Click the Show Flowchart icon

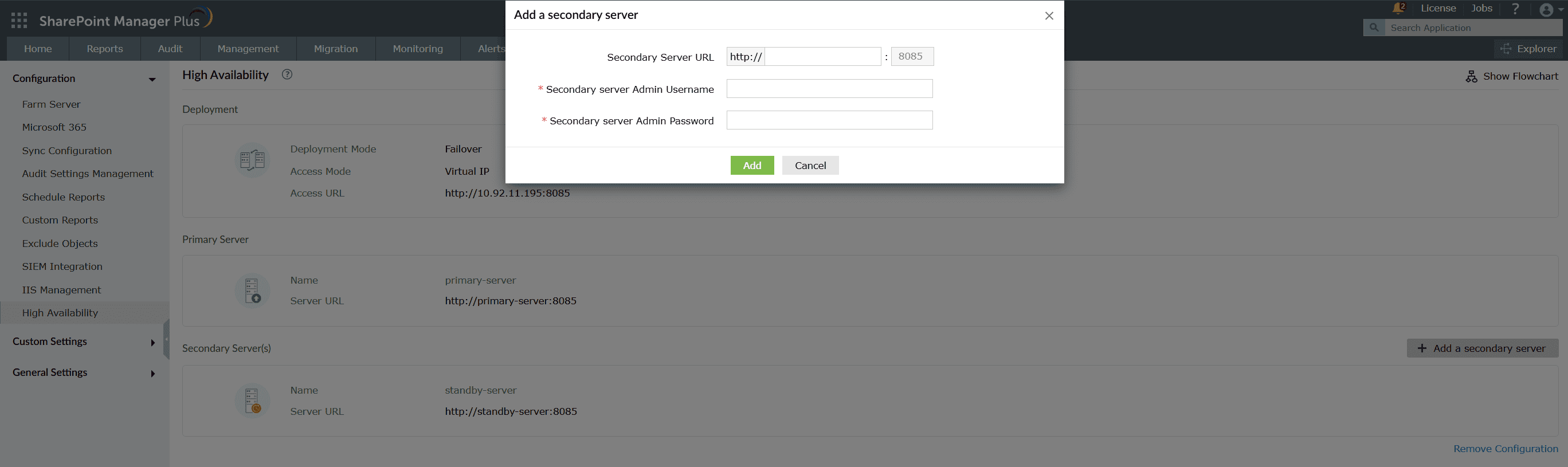[x=1471, y=77]
